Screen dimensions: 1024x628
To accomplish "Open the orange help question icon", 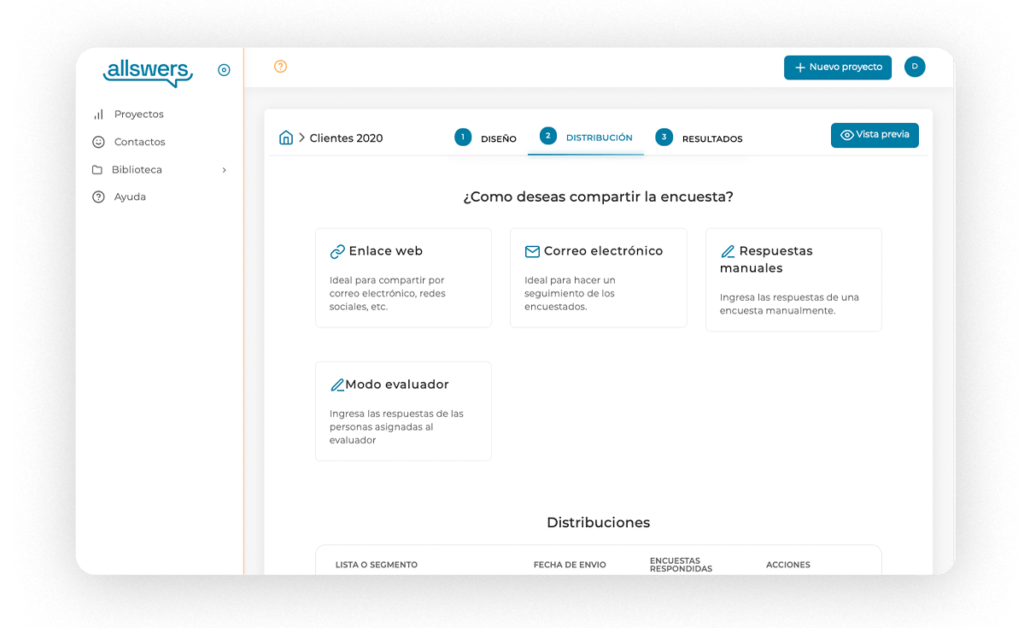I will (x=280, y=67).
